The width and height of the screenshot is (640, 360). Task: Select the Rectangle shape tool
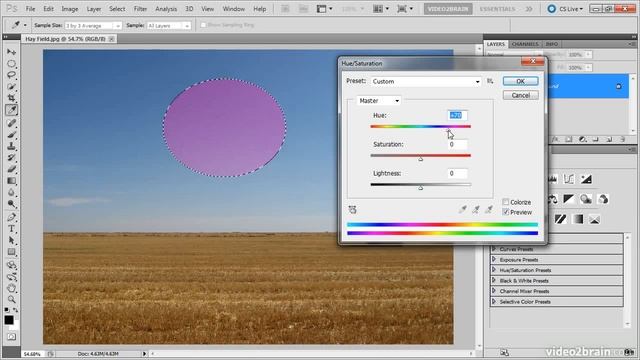click(x=11, y=252)
